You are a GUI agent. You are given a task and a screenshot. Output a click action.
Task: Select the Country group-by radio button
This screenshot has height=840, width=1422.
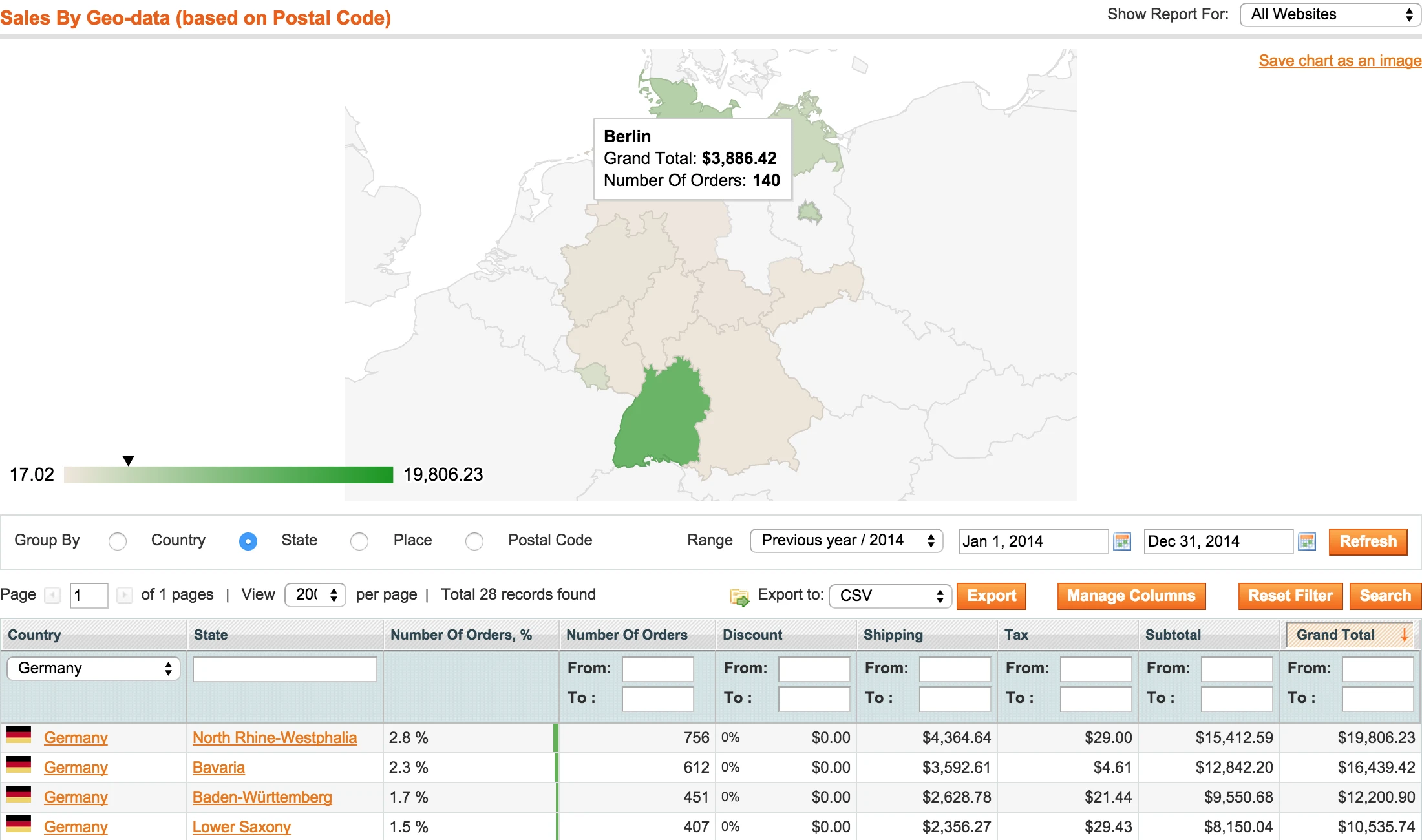(x=118, y=541)
